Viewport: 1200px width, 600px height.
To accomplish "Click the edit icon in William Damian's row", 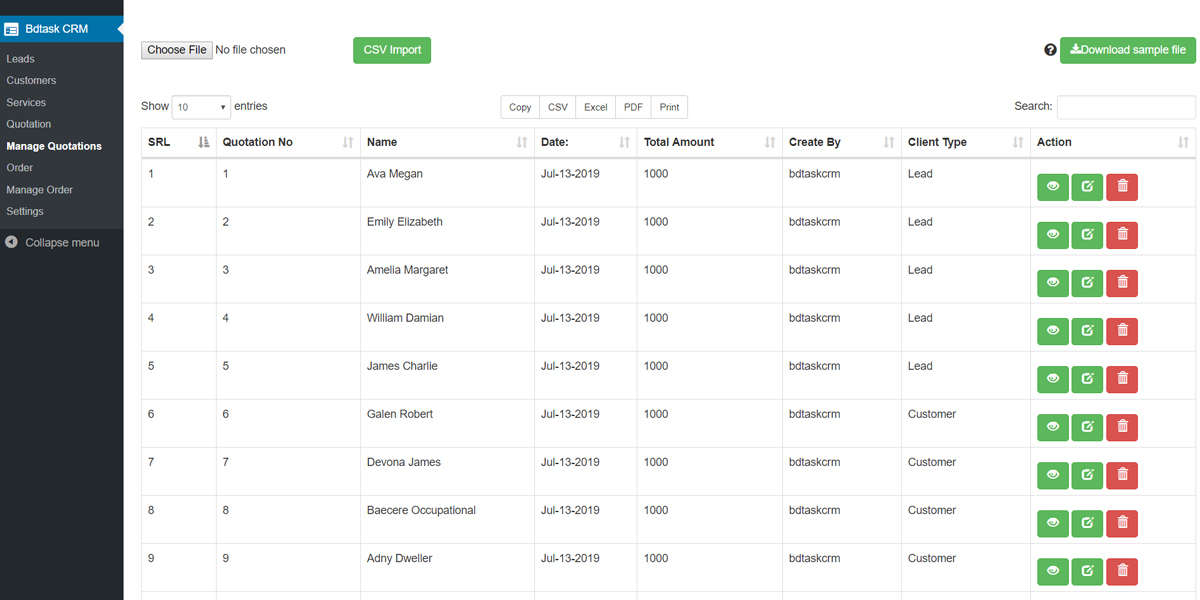I will tap(1087, 331).
